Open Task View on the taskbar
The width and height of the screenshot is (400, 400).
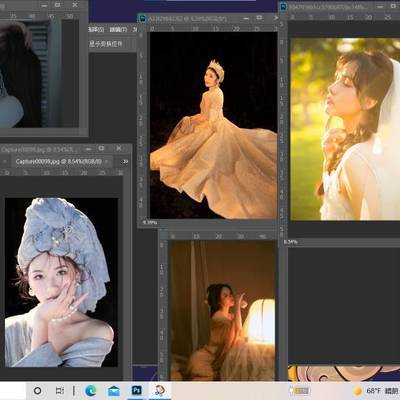(x=60, y=390)
